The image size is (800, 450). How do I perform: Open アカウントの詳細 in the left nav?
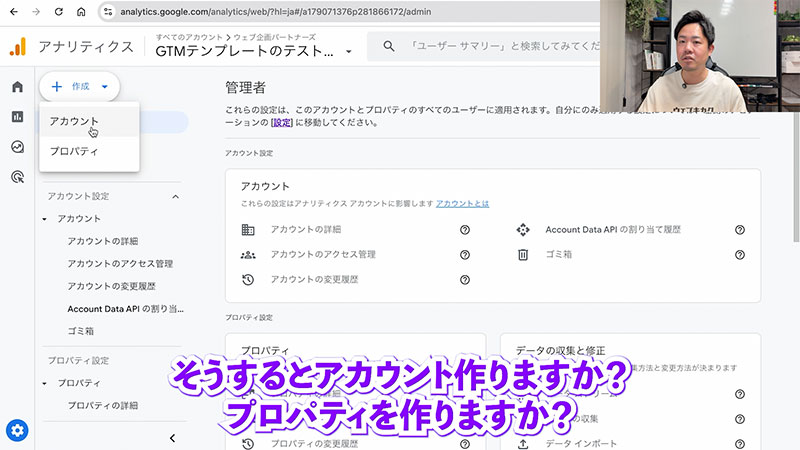[103, 241]
